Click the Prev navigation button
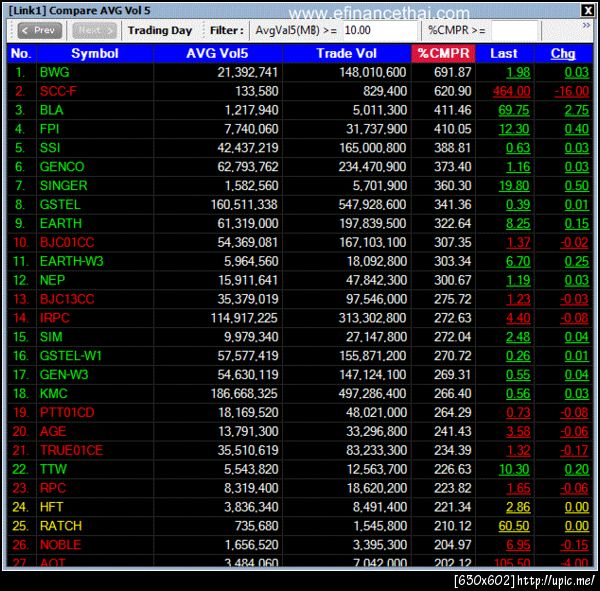The width and height of the screenshot is (600, 591). [39, 30]
